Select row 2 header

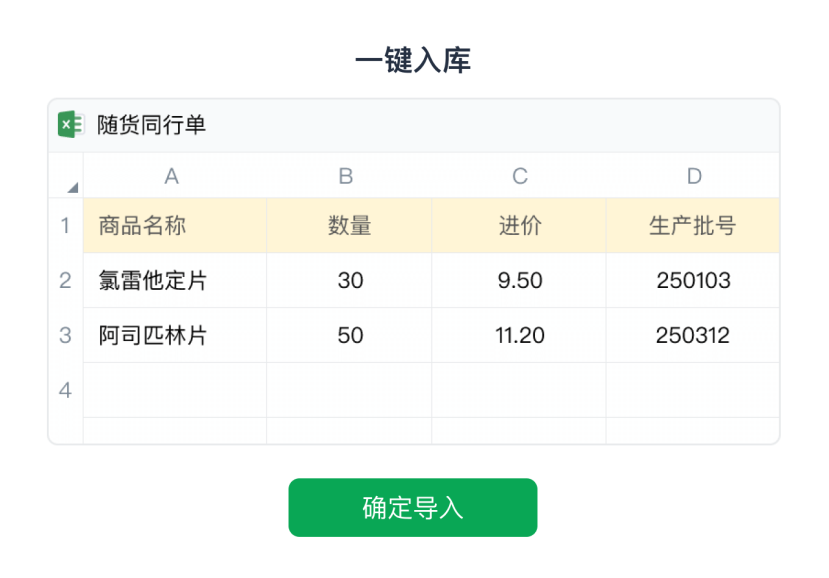[x=66, y=281]
